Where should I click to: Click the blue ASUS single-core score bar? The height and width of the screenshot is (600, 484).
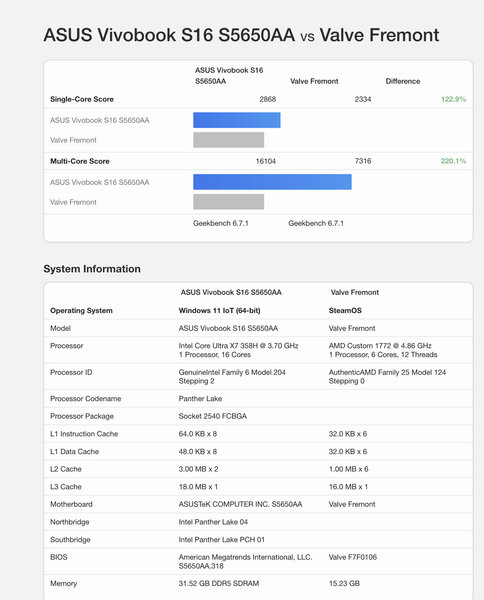point(237,120)
